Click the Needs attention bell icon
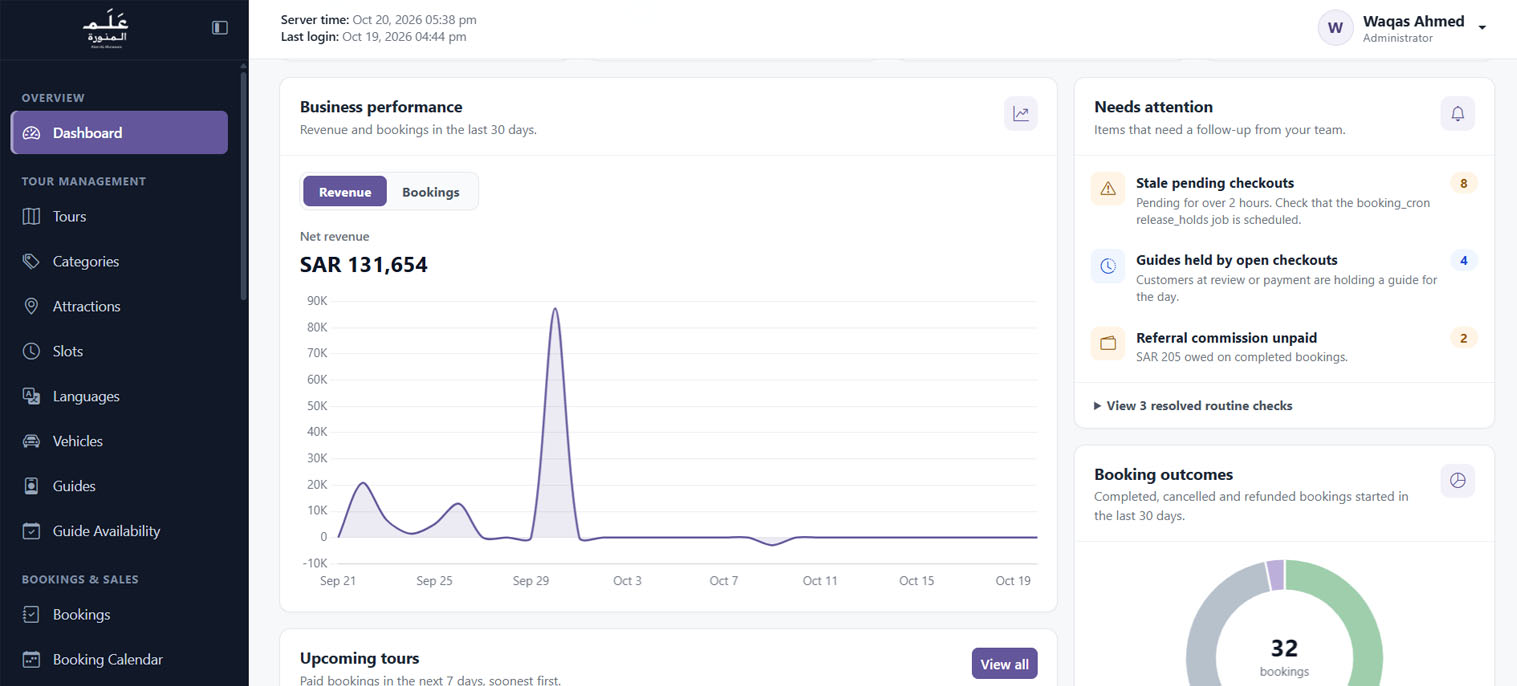 click(x=1457, y=113)
